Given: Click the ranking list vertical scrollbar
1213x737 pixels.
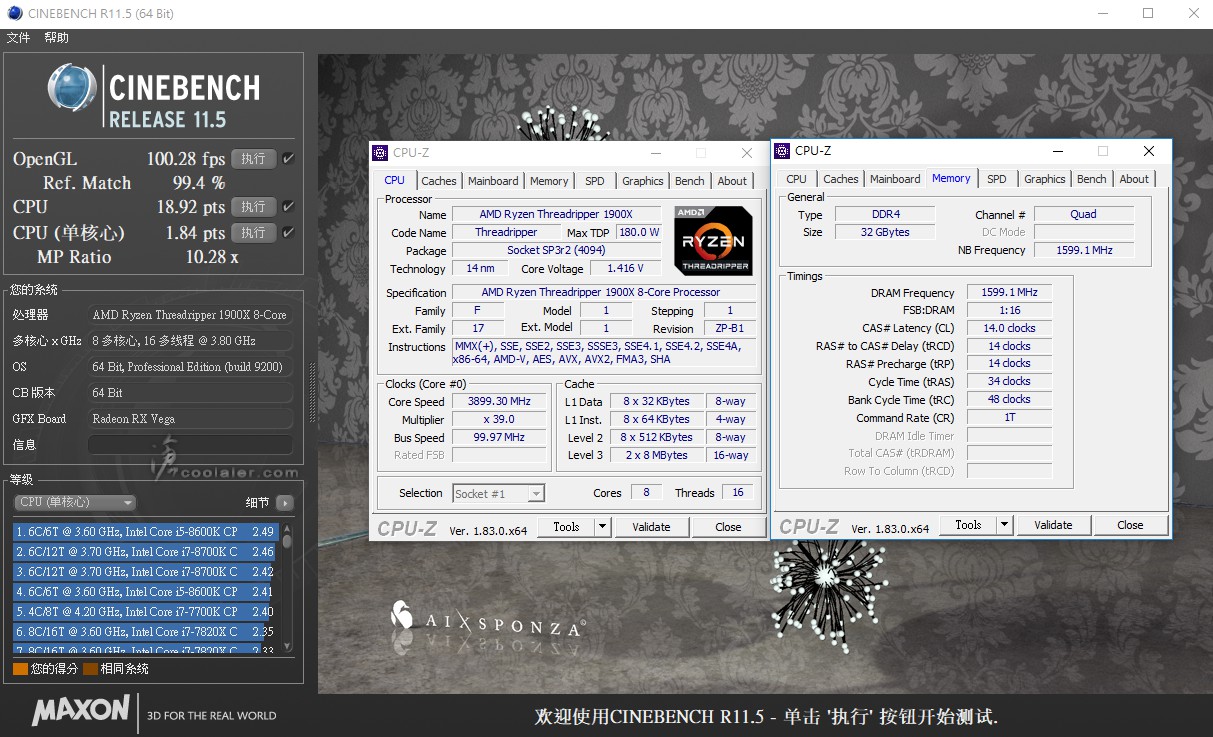Looking at the screenshot, I should 287,586.
